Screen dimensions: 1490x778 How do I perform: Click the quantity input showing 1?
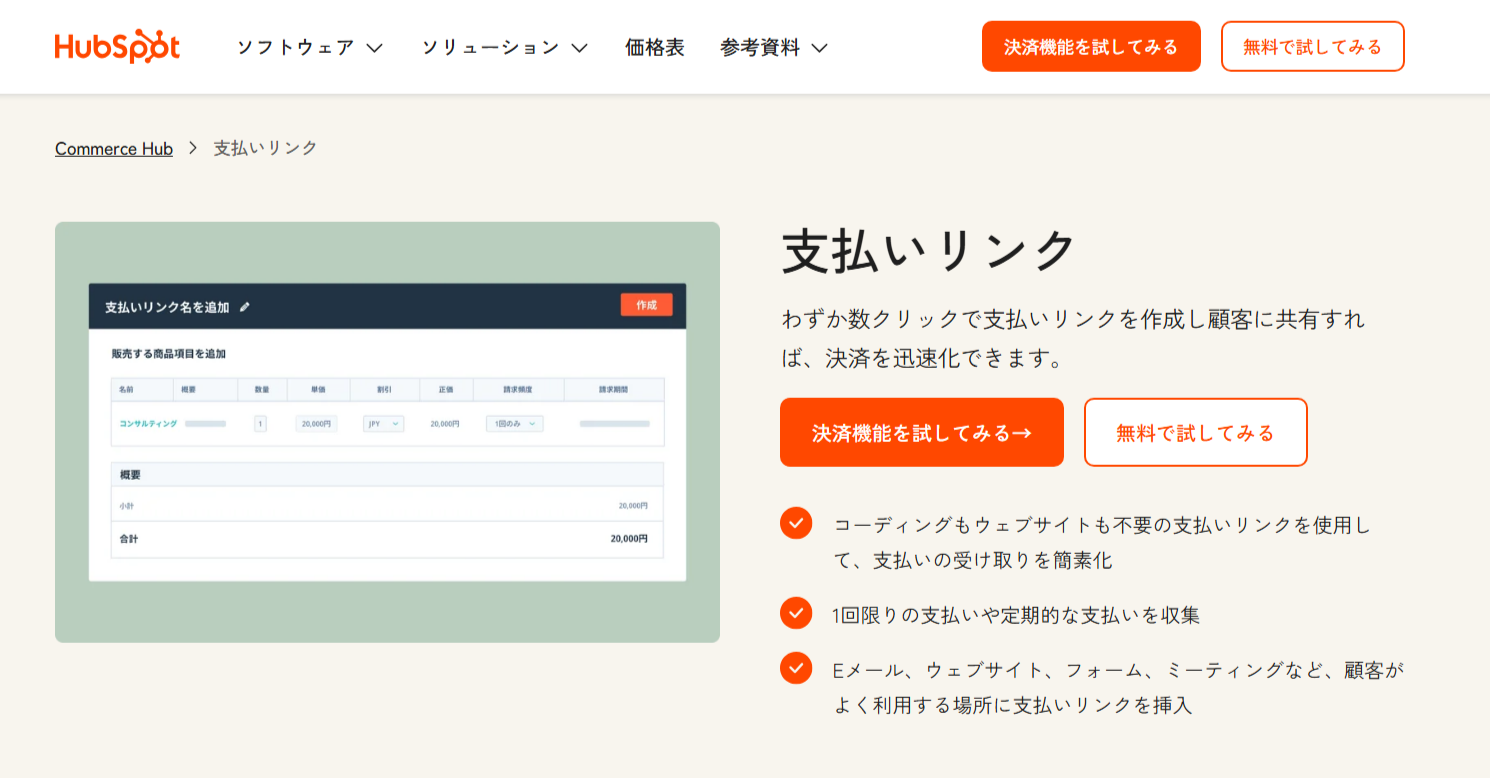[x=260, y=423]
